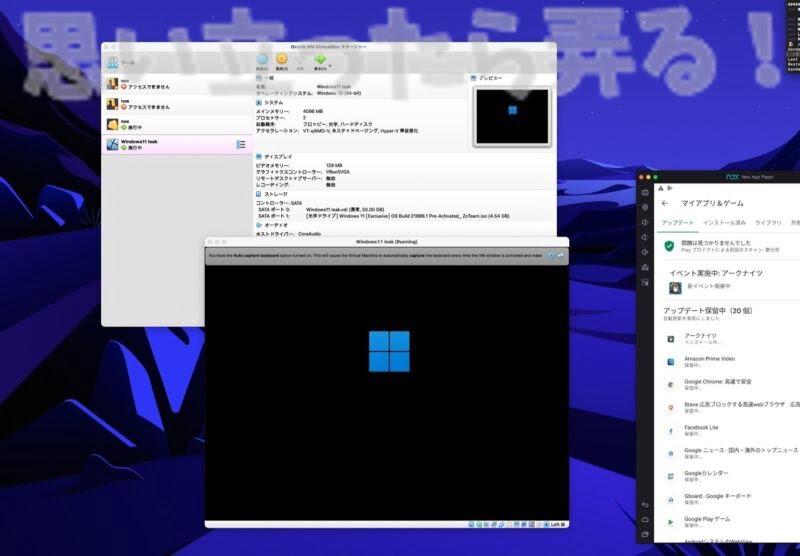Open the Googleカレンダー app entry

tap(727, 476)
